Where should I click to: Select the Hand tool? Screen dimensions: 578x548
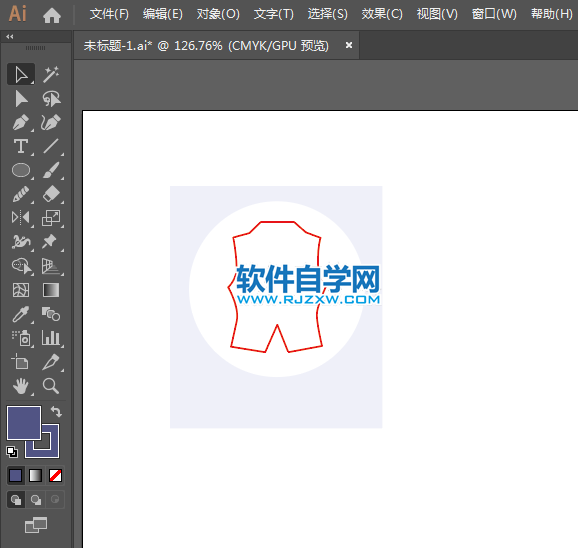coord(21,386)
